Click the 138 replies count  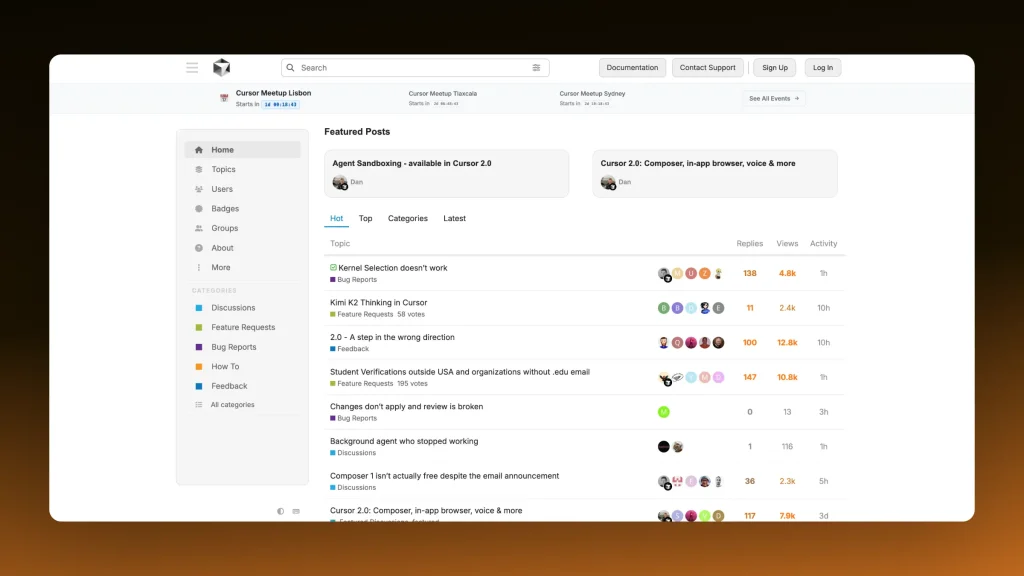750,273
